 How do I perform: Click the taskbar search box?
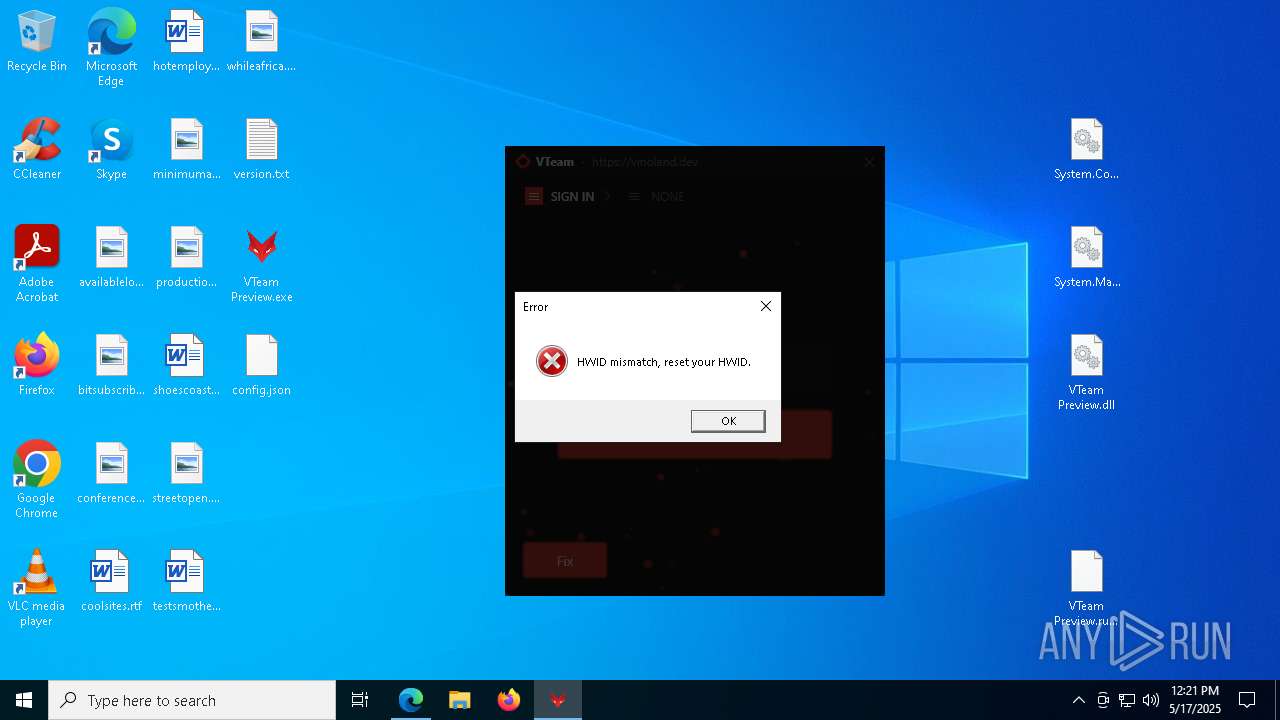tap(192, 700)
